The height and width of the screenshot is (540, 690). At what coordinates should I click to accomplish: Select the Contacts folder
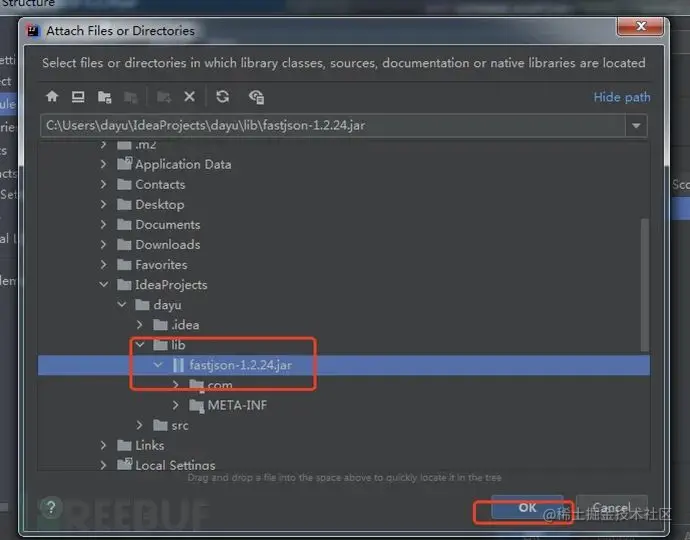pyautogui.click(x=160, y=184)
